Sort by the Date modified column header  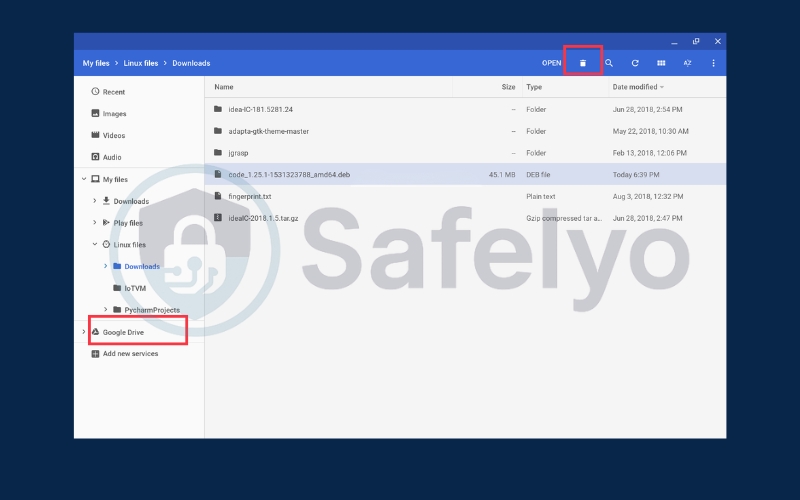[x=635, y=87]
